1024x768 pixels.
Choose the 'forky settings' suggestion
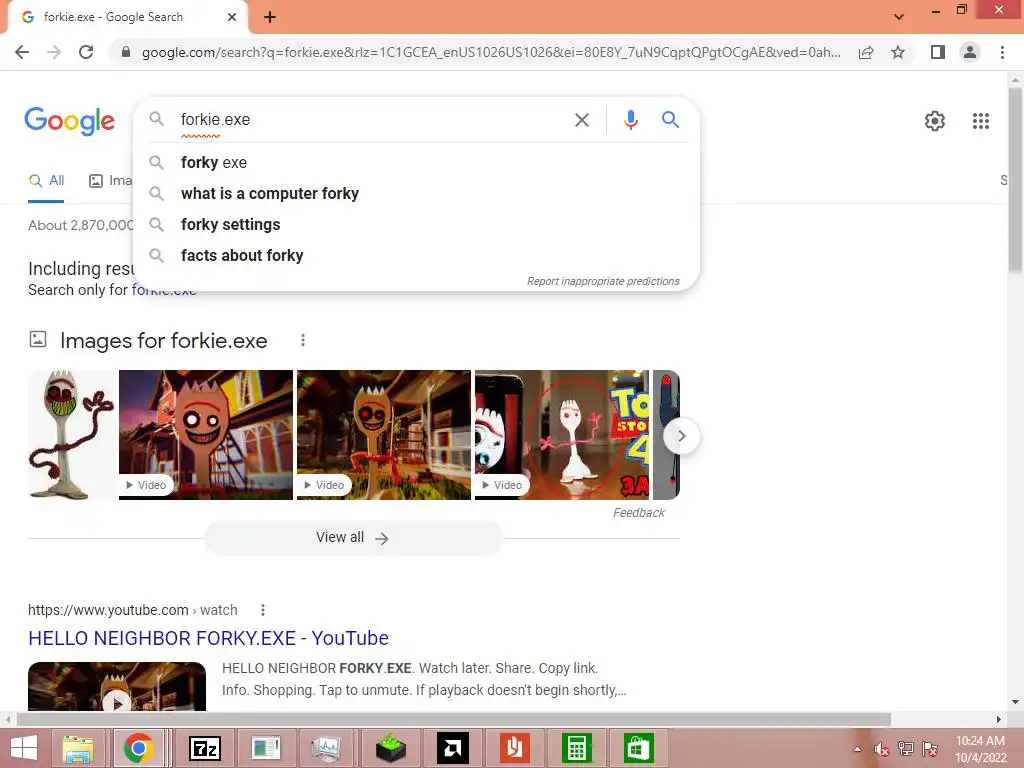click(x=417, y=225)
